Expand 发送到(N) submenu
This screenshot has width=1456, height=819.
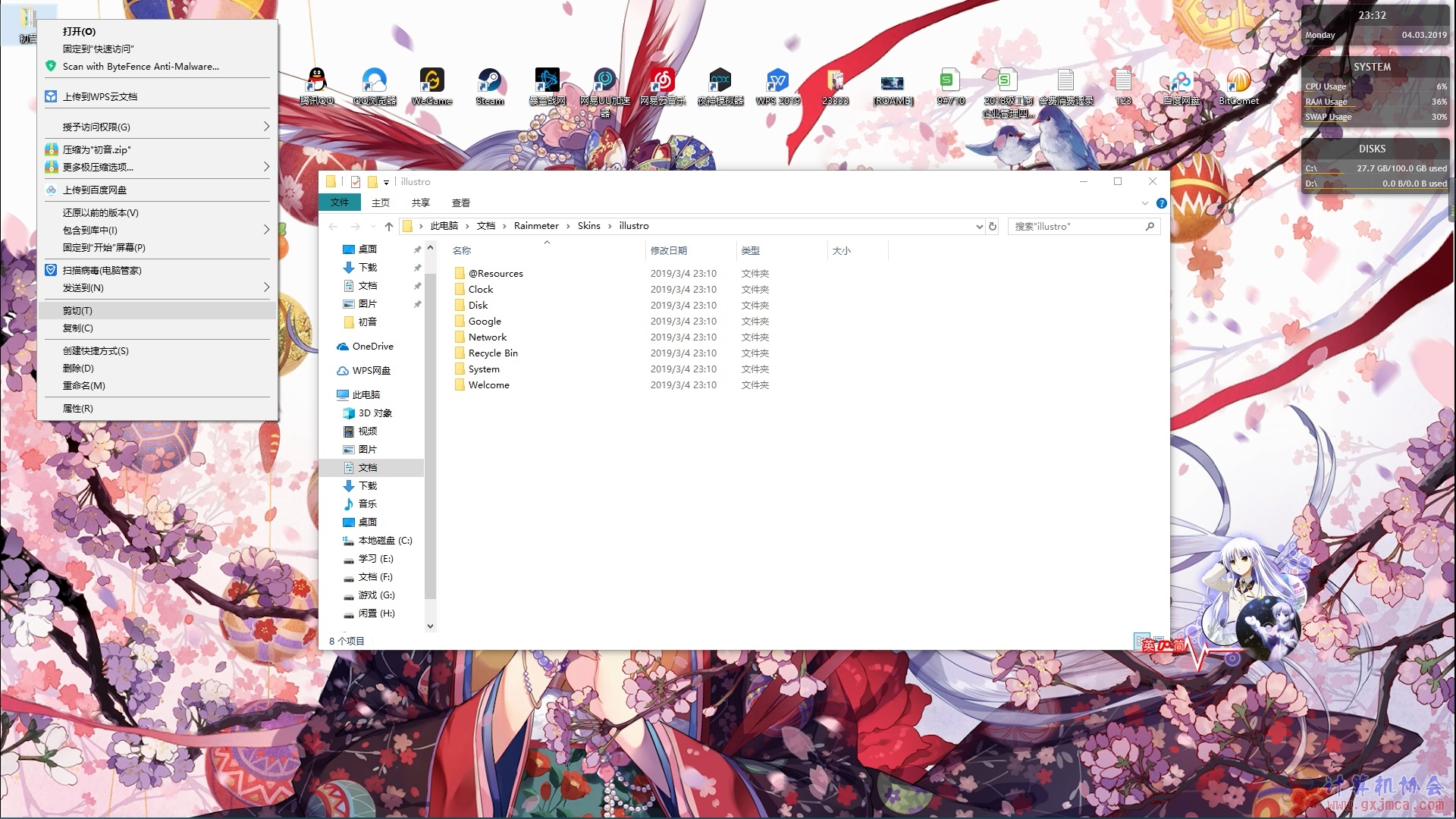coord(266,287)
